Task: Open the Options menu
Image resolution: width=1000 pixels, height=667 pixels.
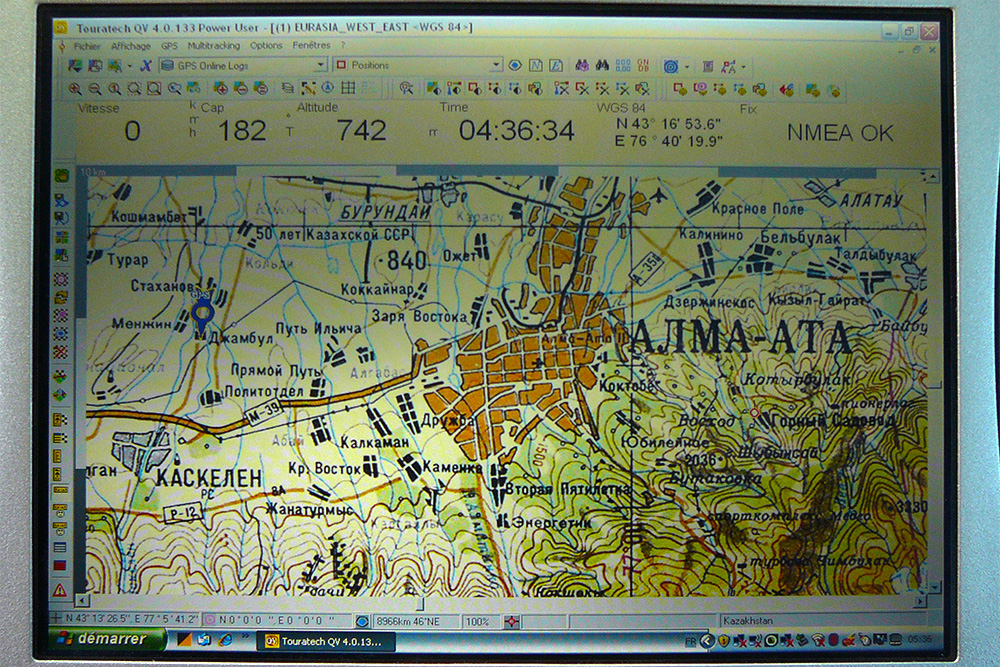Action: 266,46
